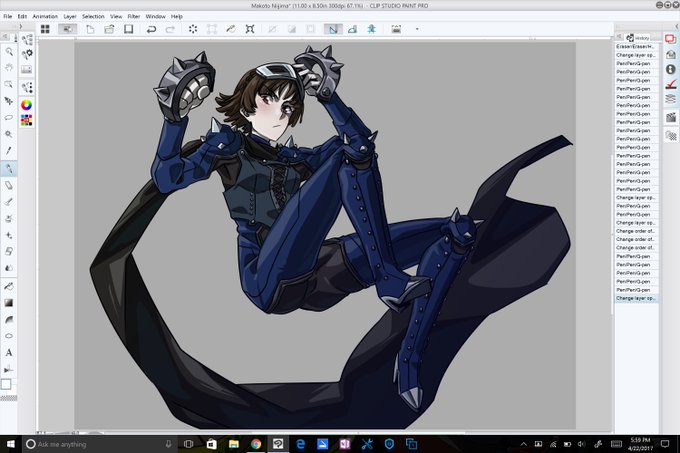The height and width of the screenshot is (453, 680).
Task: Open the Animation clapperboard panel icon
Action: 670,117
